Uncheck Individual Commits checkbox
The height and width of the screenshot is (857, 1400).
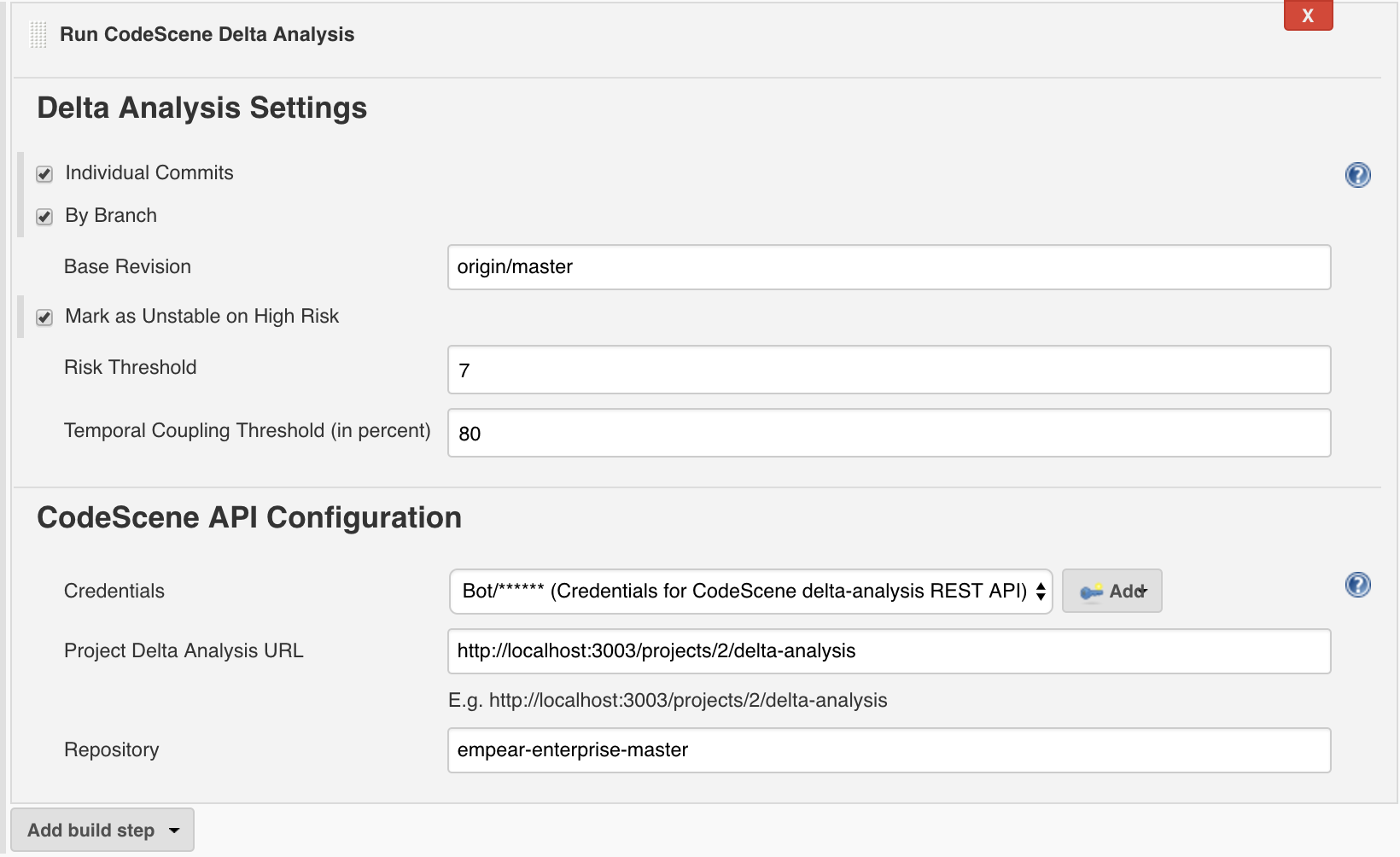click(x=44, y=174)
